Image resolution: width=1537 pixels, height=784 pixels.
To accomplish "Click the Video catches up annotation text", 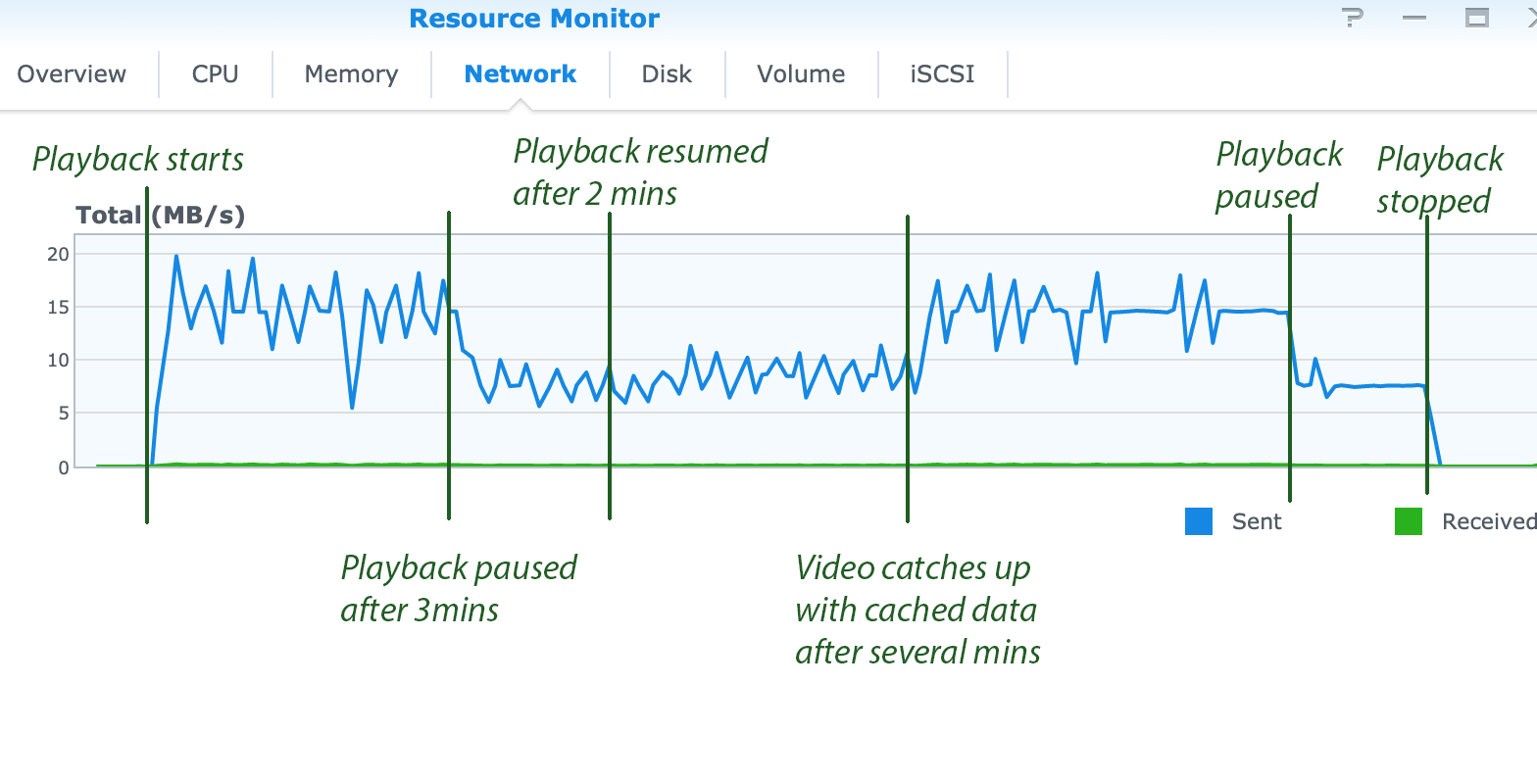I will click(x=917, y=610).
